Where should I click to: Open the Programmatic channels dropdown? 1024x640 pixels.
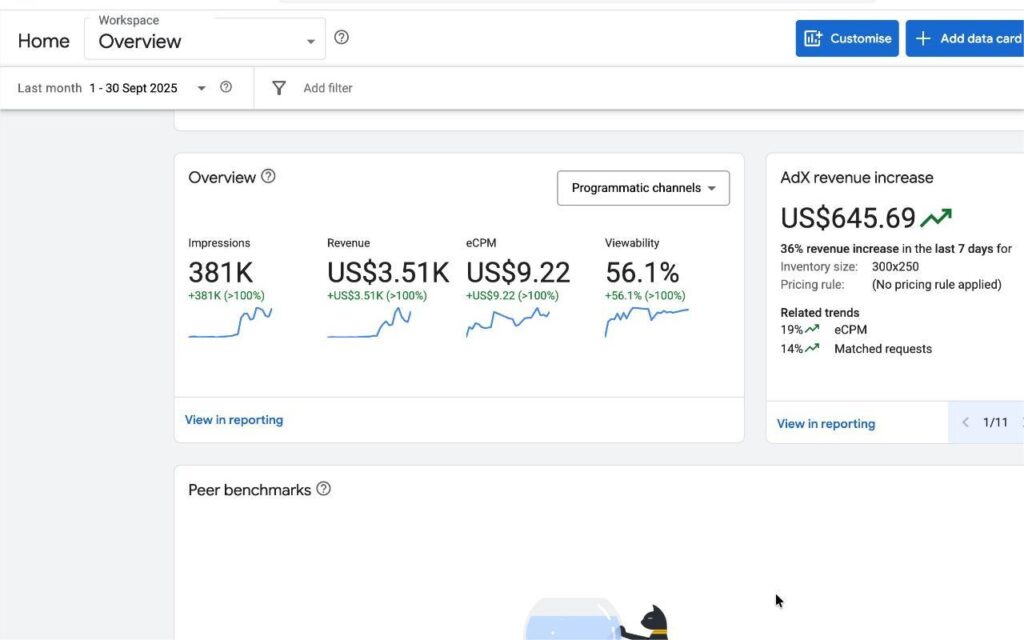(x=643, y=188)
